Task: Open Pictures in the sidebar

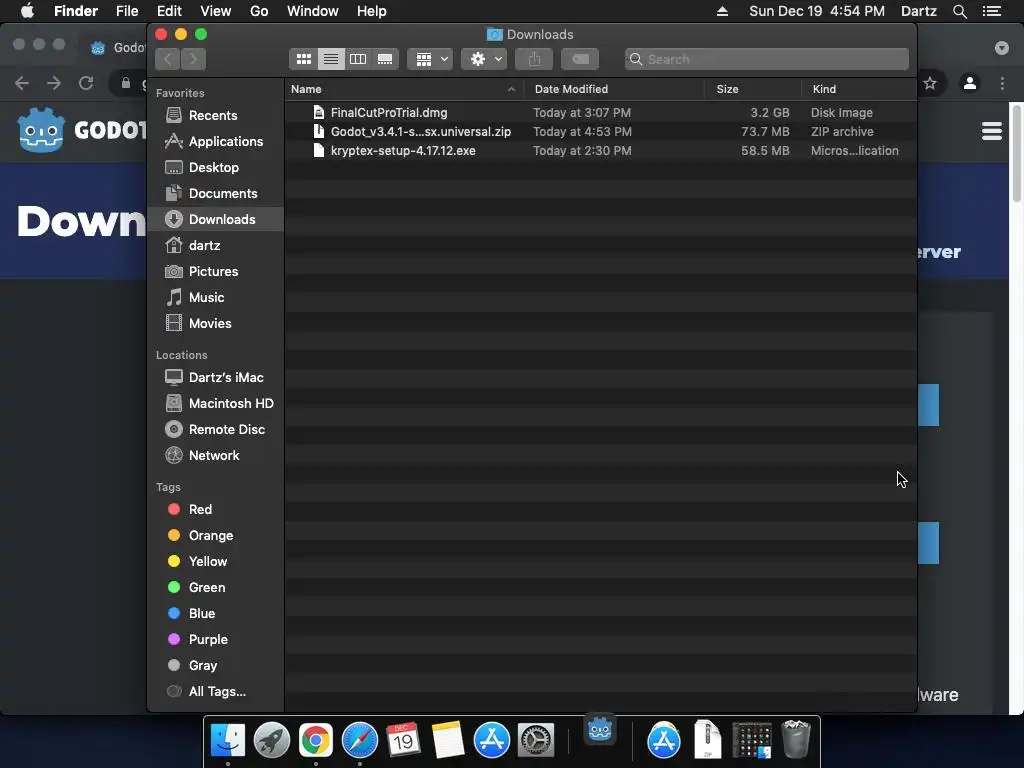Action: 215,271
